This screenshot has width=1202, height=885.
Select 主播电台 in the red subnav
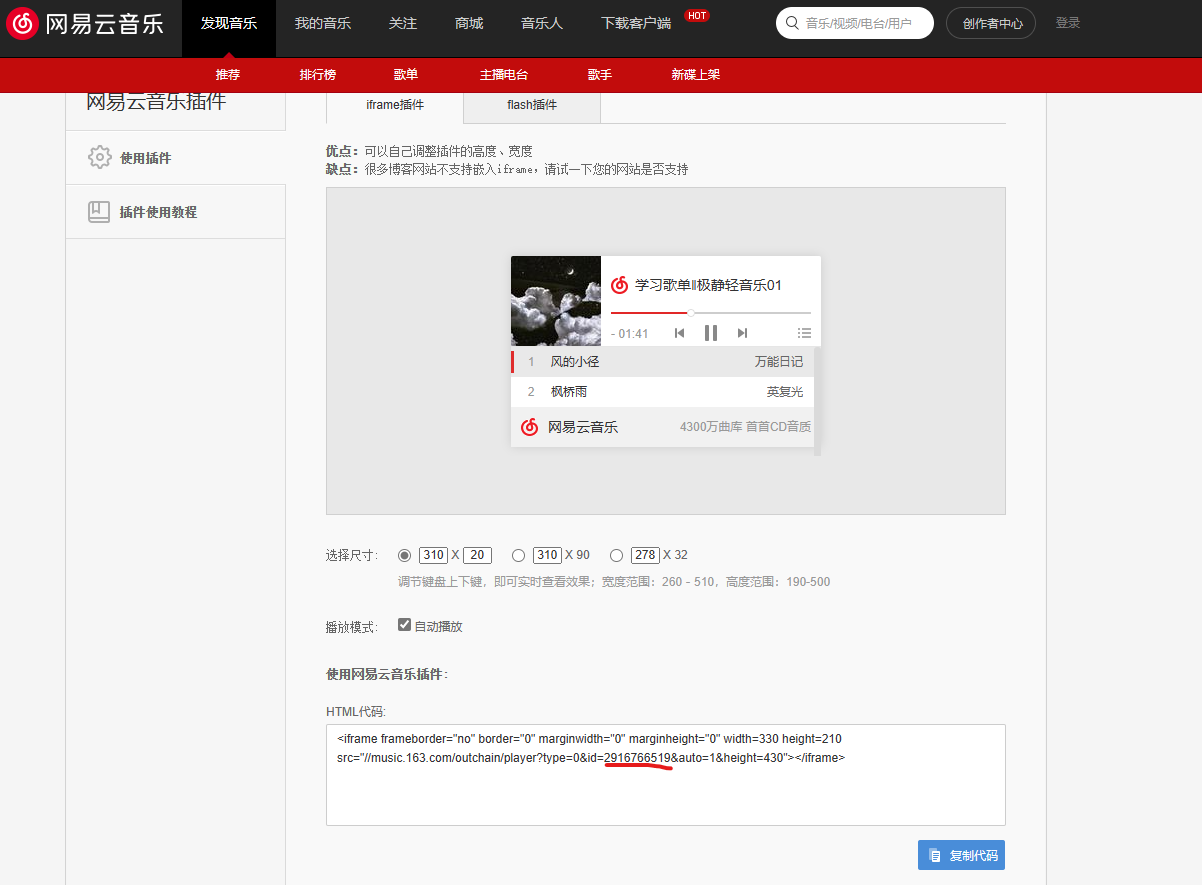tap(504, 75)
